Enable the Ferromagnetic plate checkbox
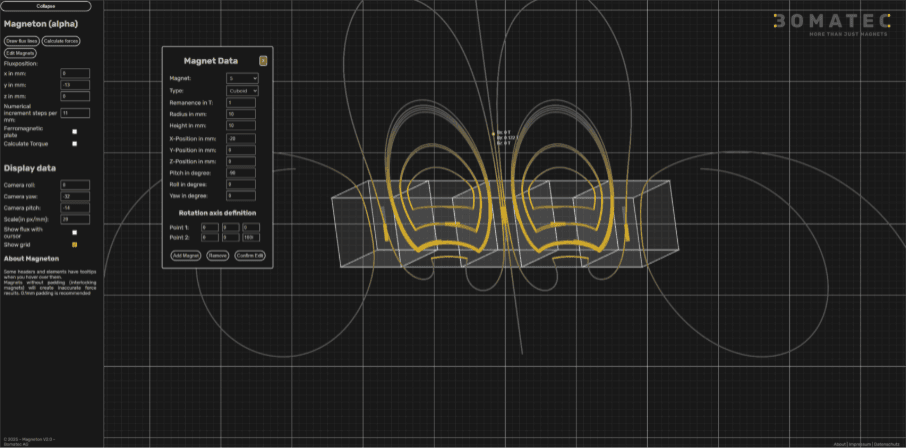Image resolution: width=906 pixels, height=448 pixels. click(x=75, y=131)
